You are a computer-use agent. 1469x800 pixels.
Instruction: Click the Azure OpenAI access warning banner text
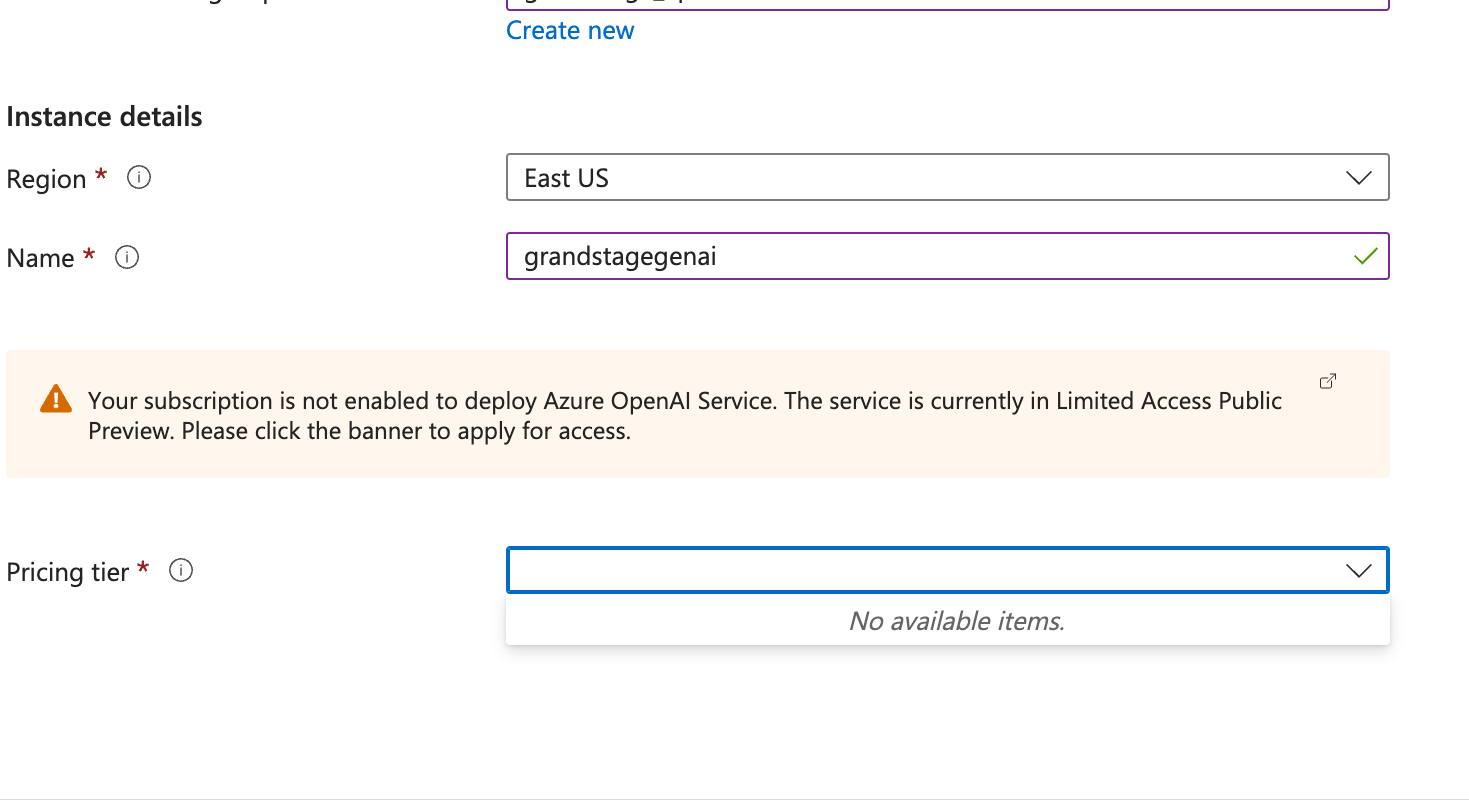[685, 416]
